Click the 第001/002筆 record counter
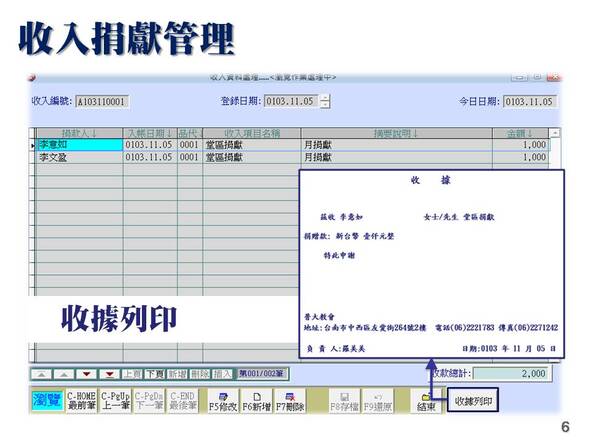The height and width of the screenshot is (443, 590). 262,374
